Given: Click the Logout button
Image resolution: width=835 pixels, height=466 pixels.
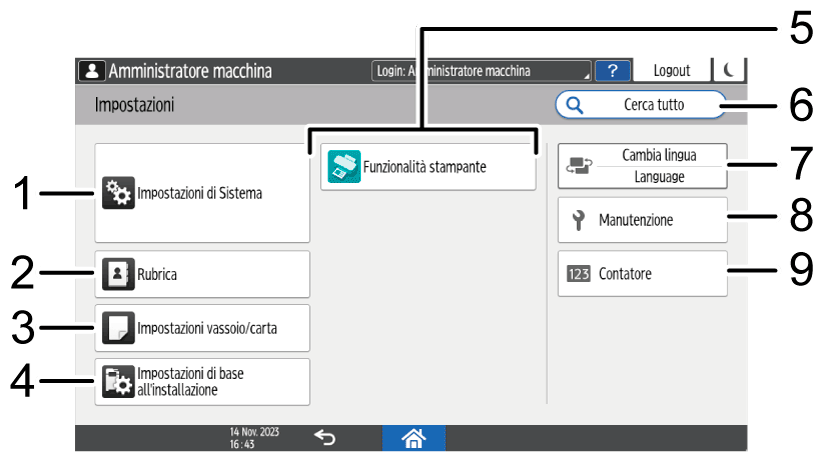Looking at the screenshot, I should pos(671,71).
